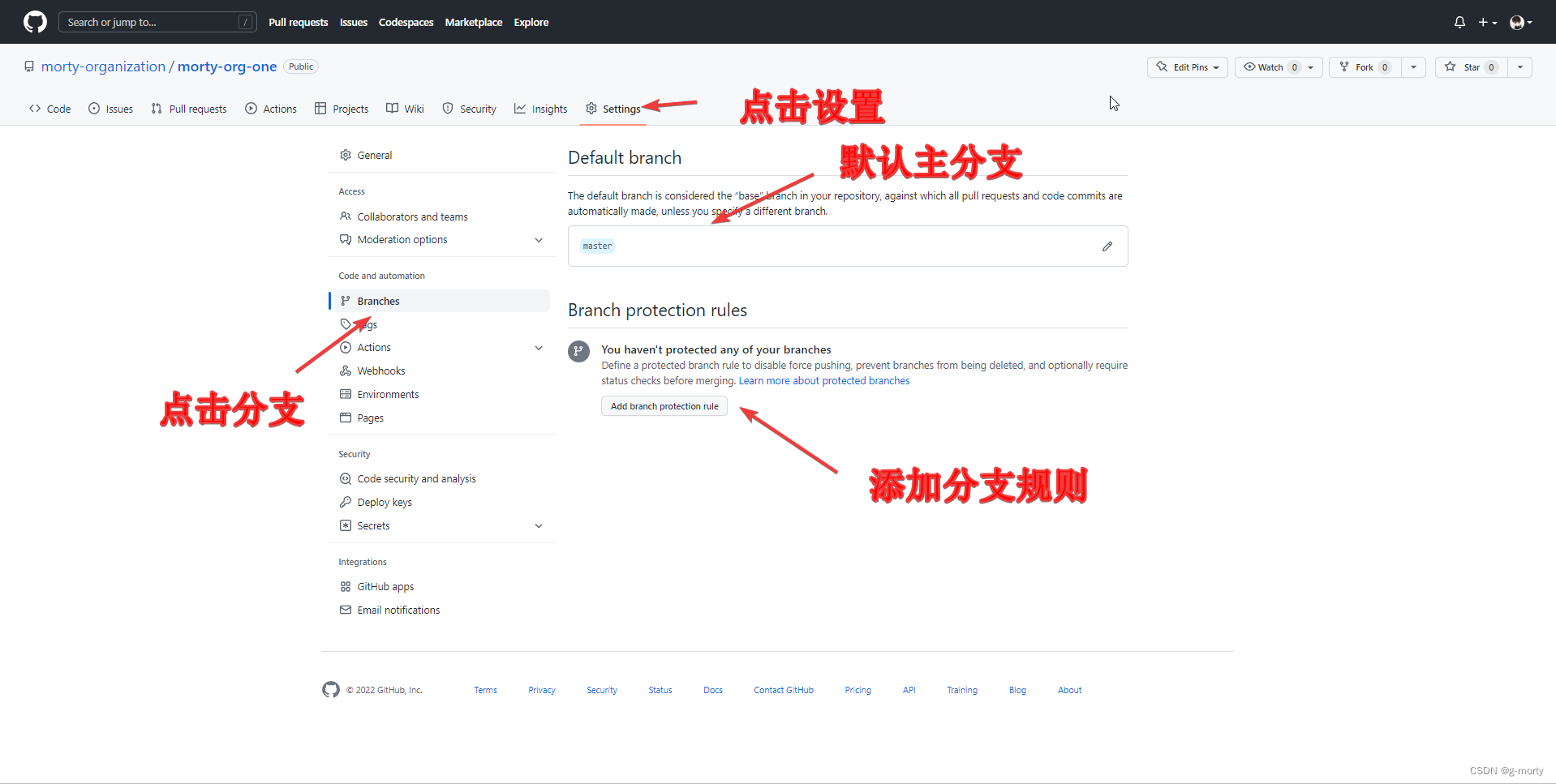Open the Edit Pins dropdown
Screen dimensions: 1556x784
pos(1188,67)
